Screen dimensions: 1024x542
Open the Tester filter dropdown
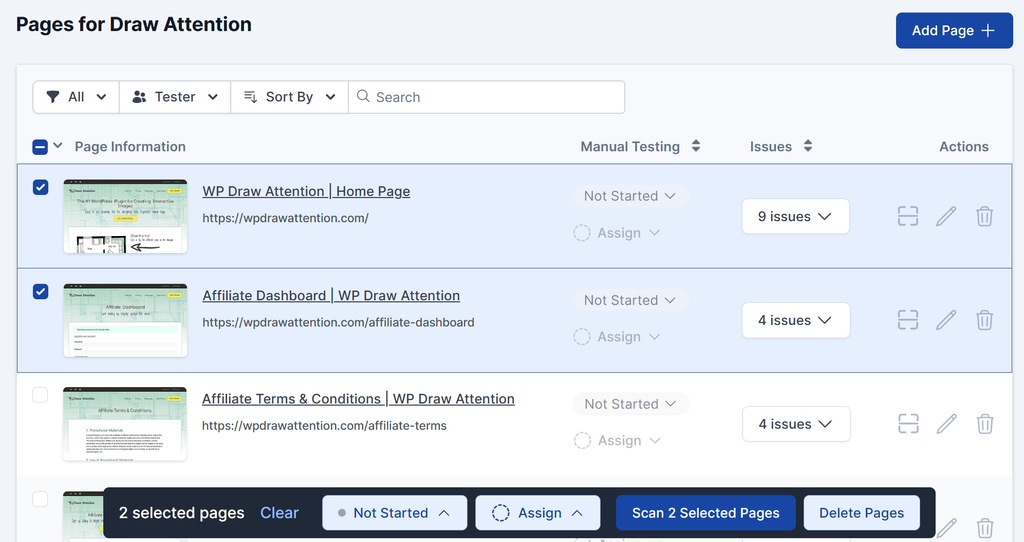tap(175, 97)
